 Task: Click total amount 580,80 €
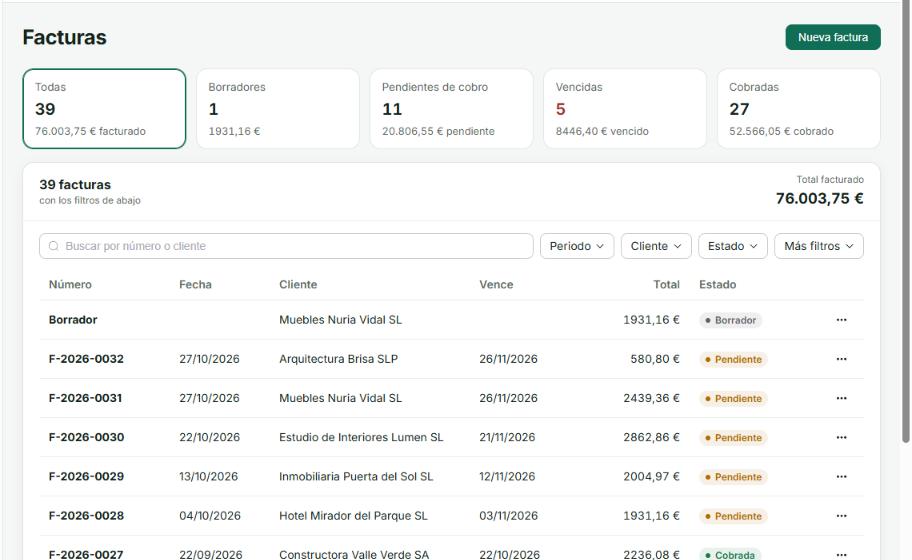(x=655, y=359)
